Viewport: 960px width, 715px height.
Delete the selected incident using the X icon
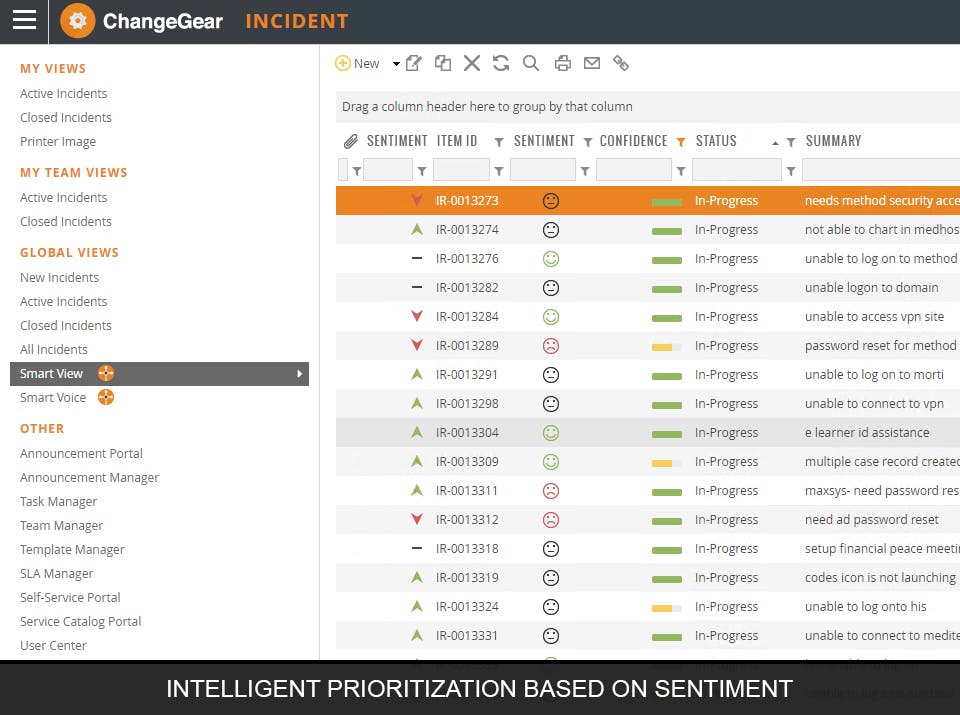pos(472,63)
